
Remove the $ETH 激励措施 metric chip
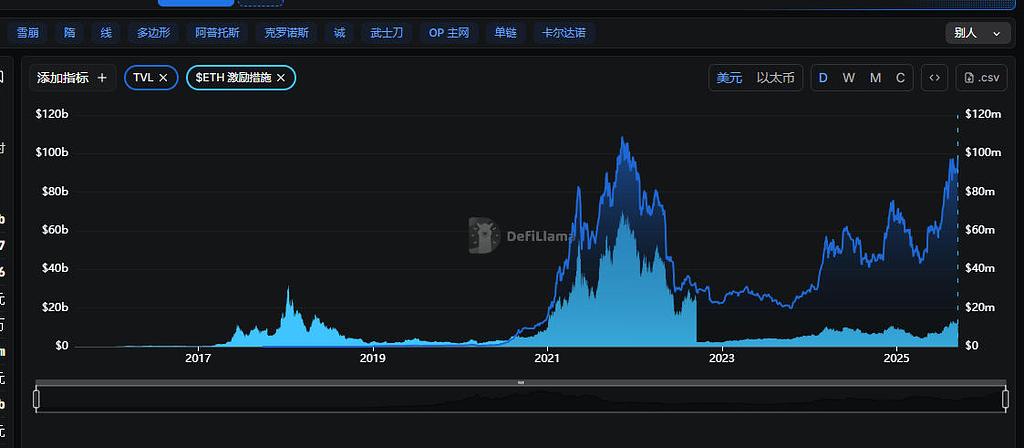(281, 77)
